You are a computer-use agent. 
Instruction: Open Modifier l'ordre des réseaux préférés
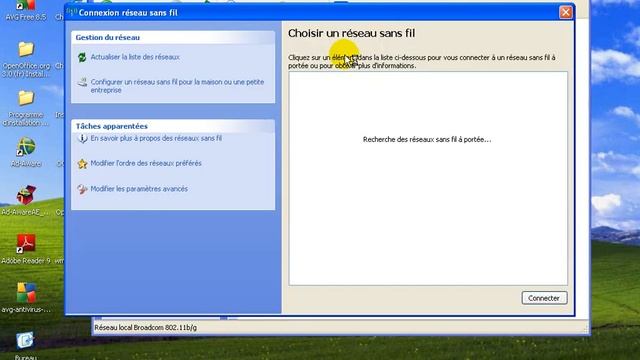pyautogui.click(x=146, y=163)
